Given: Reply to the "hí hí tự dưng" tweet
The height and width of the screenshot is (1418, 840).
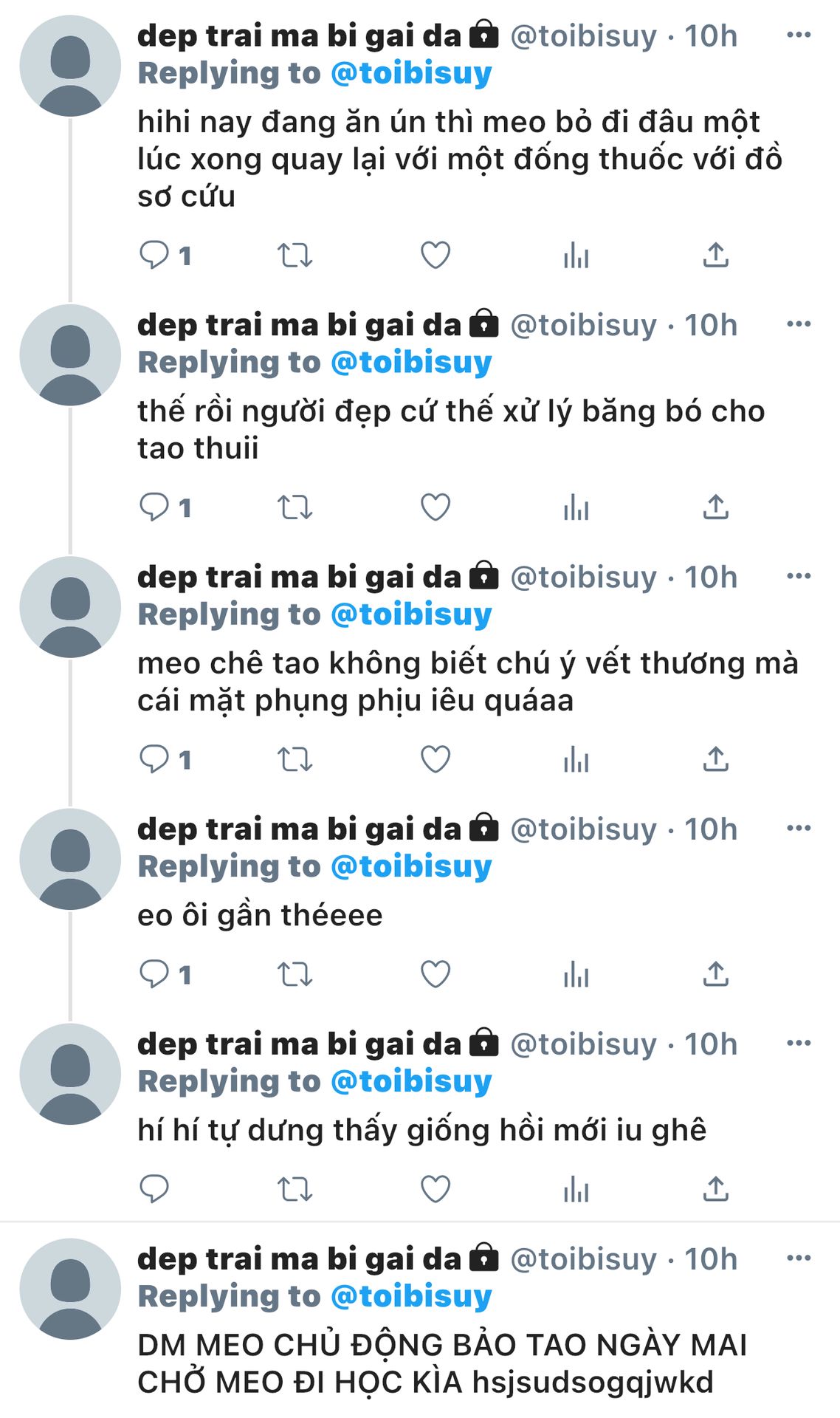Looking at the screenshot, I should (154, 1189).
